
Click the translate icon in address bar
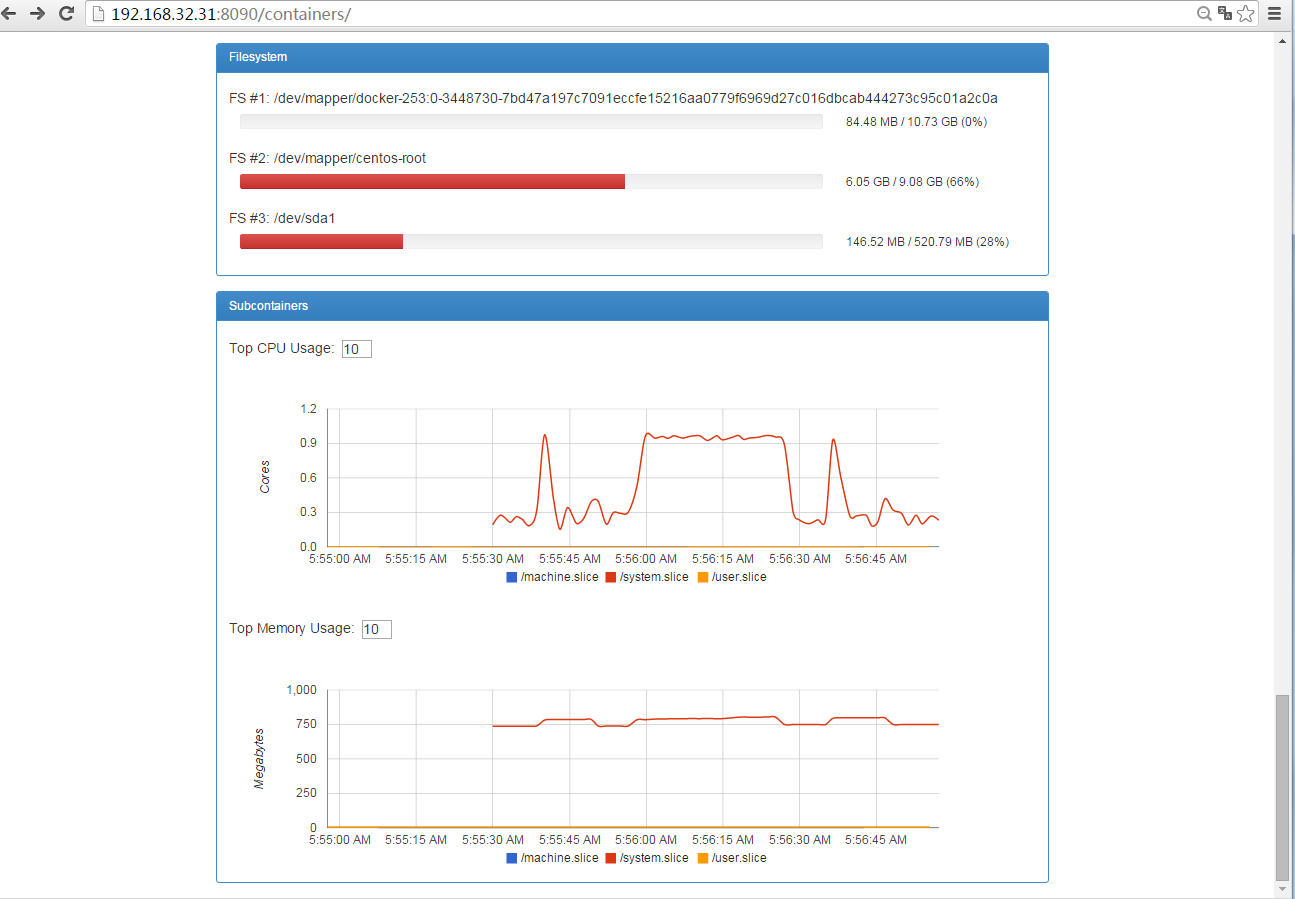pyautogui.click(x=1225, y=14)
